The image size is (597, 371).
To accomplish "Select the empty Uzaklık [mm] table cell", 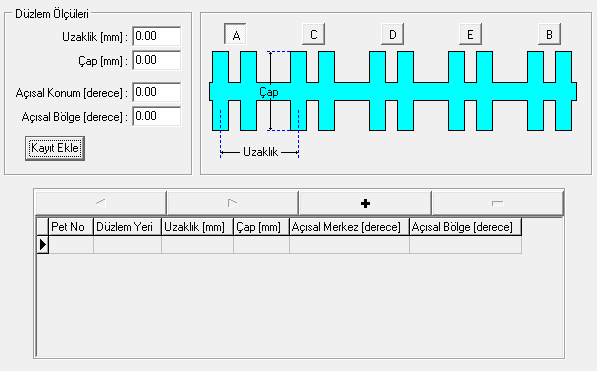I will 197,245.
